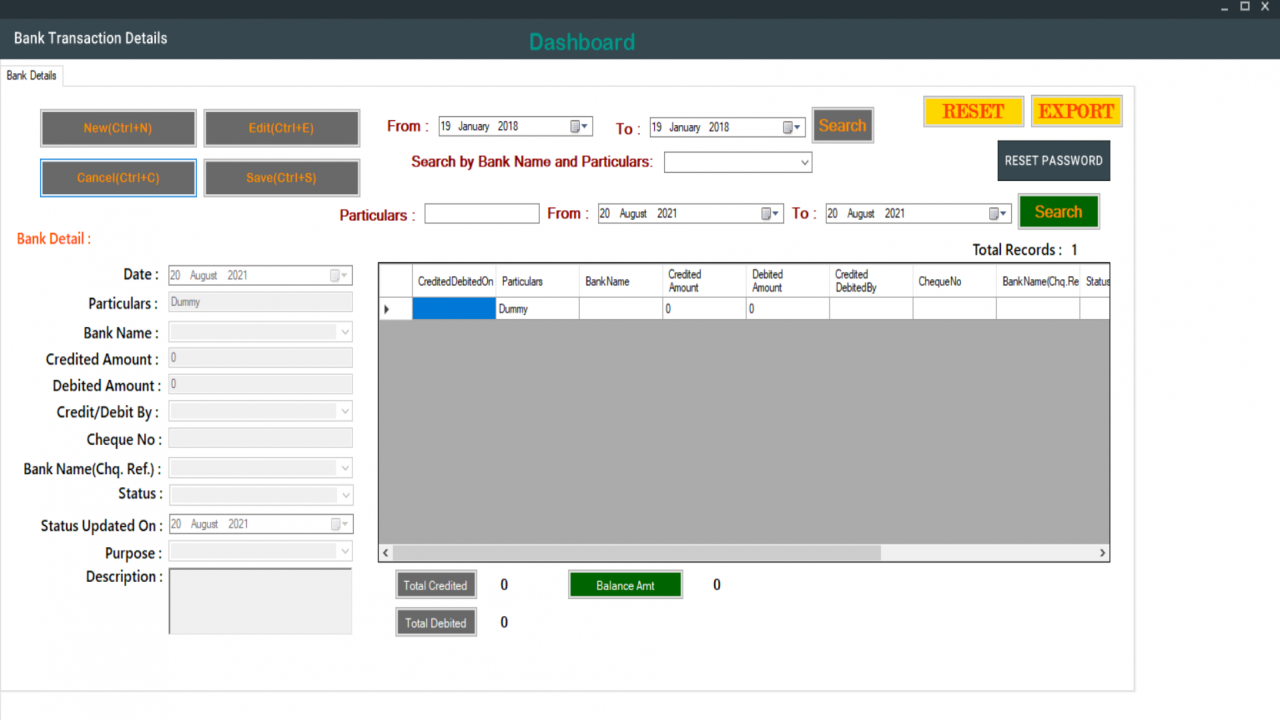Click the RESET PASSWORD button
Viewport: 1280px width, 720px height.
(1053, 161)
